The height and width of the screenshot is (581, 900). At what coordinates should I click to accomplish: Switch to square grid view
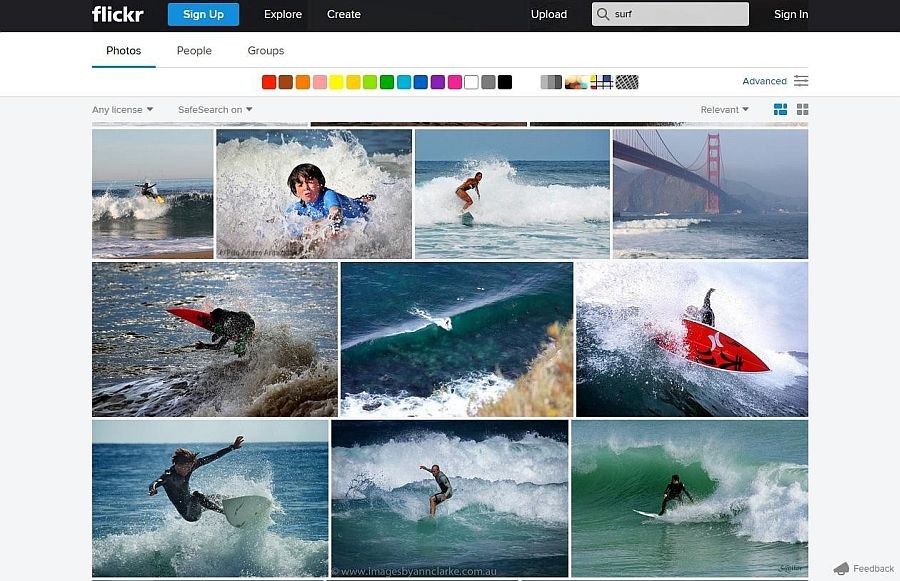(x=802, y=109)
